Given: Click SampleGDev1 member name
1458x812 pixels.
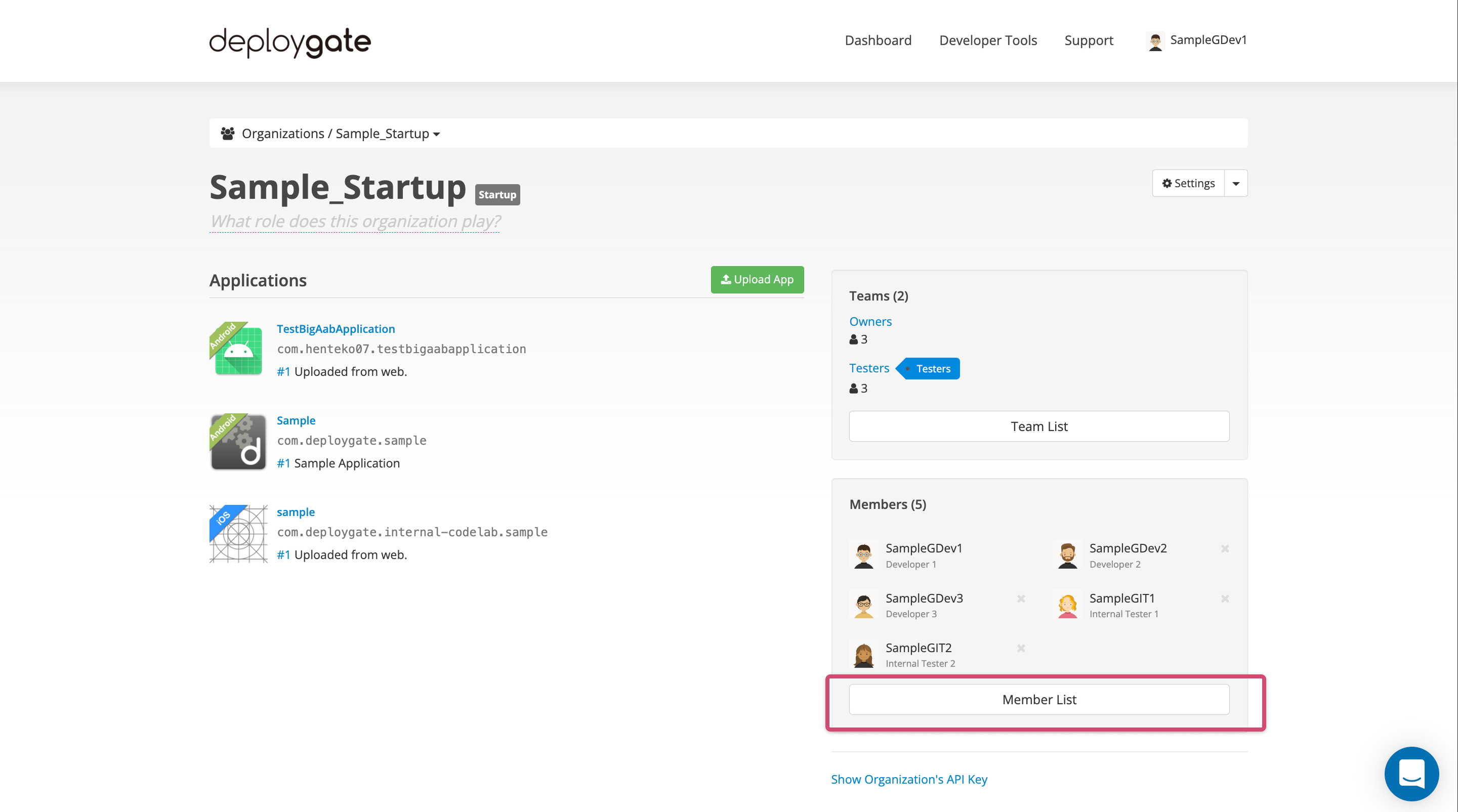Looking at the screenshot, I should pyautogui.click(x=924, y=548).
